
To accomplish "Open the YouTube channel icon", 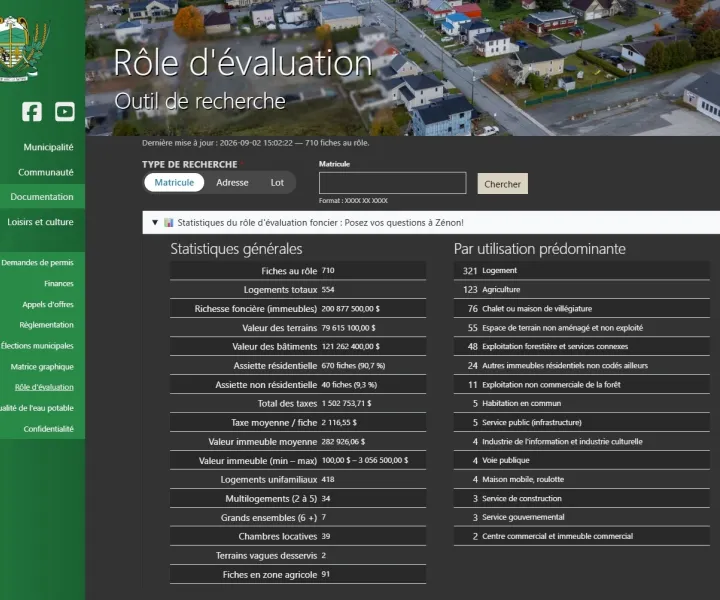I will tap(65, 112).
